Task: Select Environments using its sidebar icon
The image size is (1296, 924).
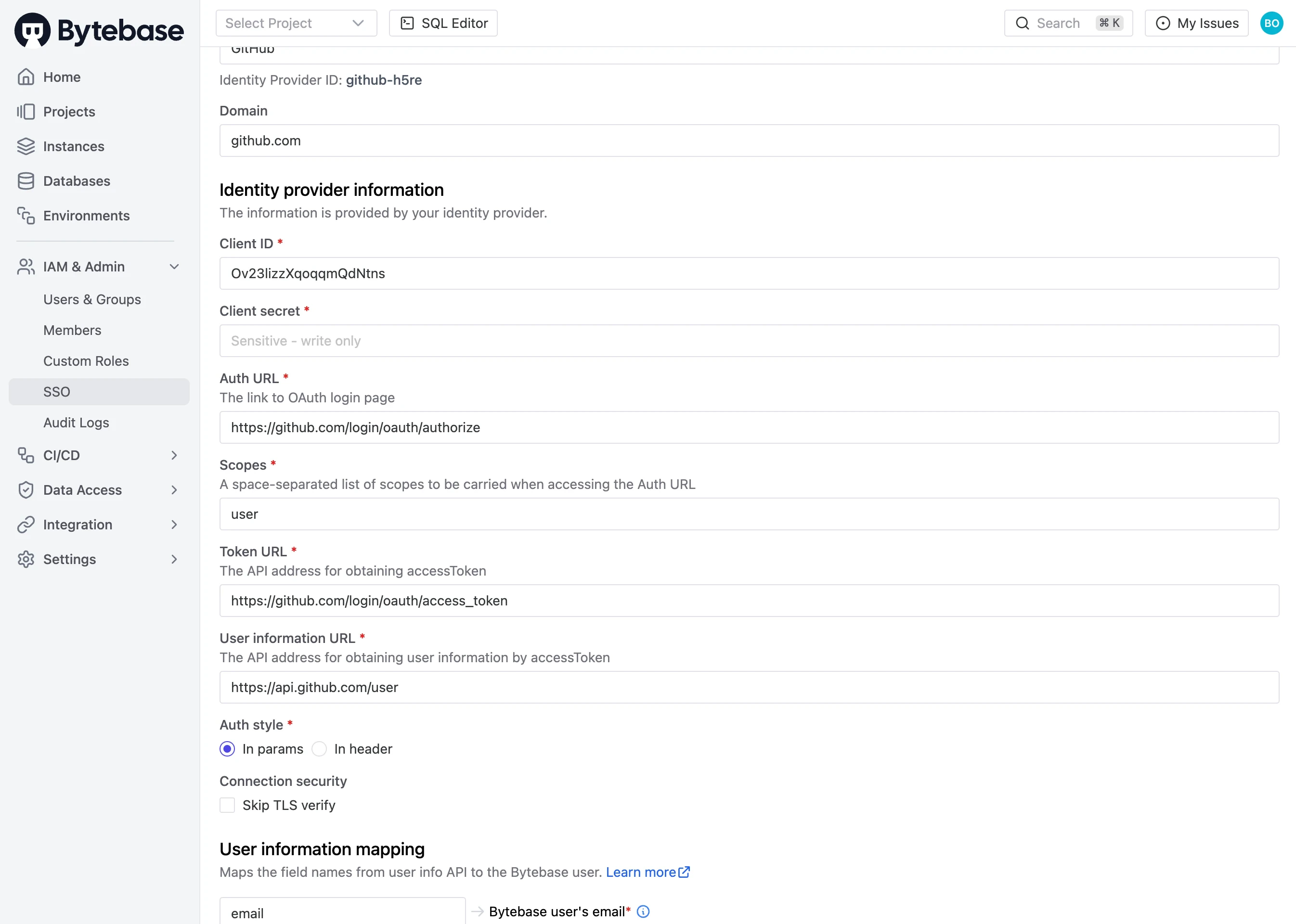Action: click(x=25, y=215)
